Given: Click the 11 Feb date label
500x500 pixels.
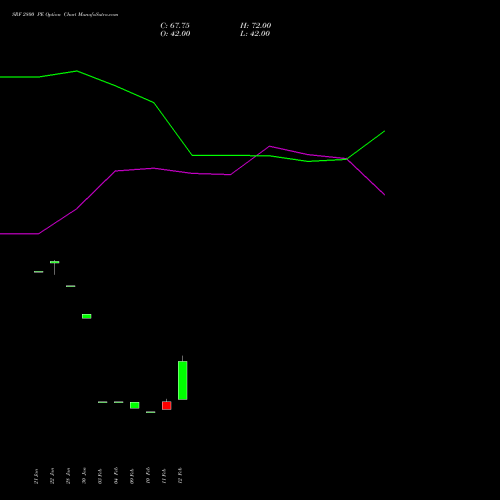Looking at the screenshot, I should [164, 476].
